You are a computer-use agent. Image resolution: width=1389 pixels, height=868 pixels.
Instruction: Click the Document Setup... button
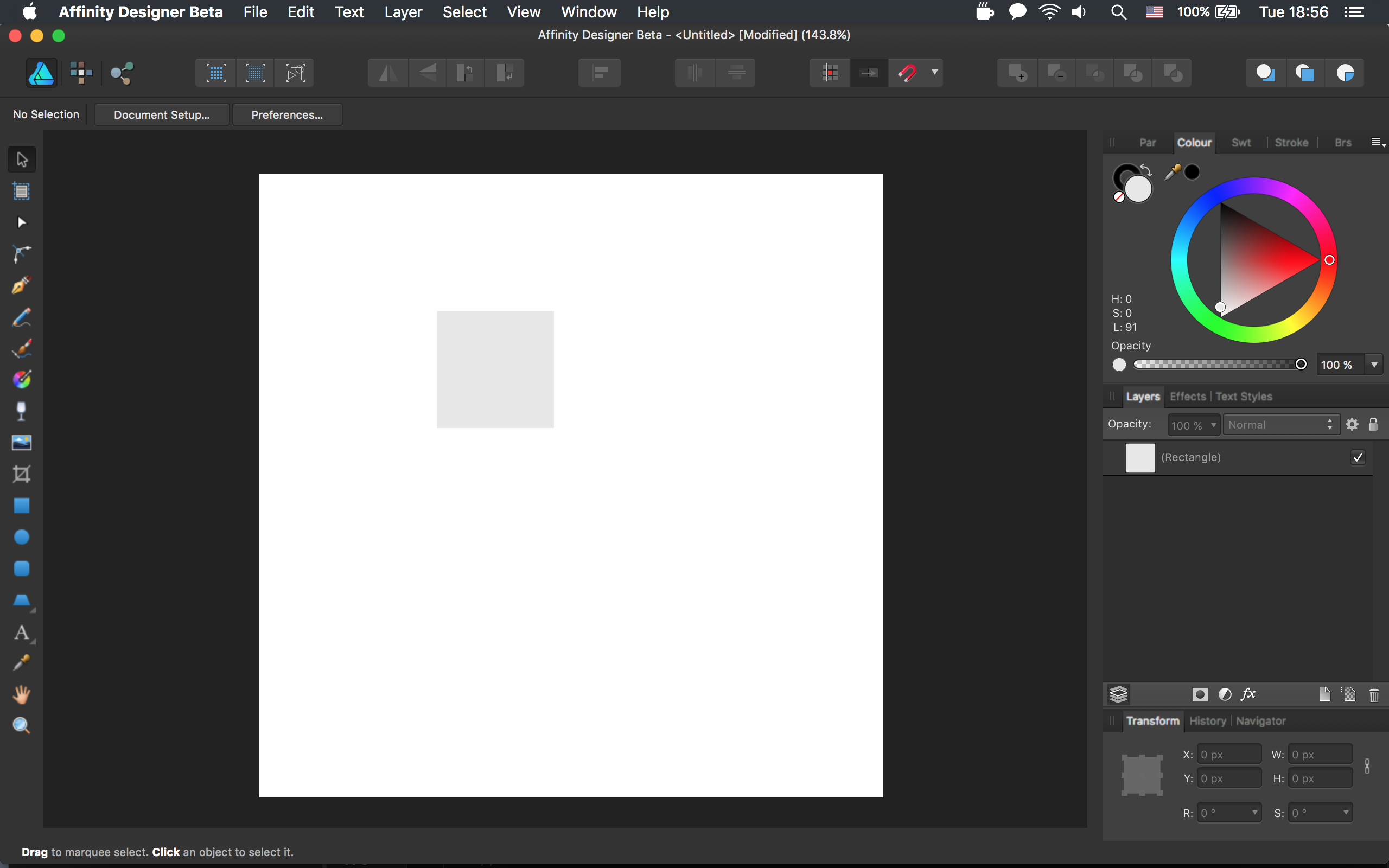[x=162, y=115]
